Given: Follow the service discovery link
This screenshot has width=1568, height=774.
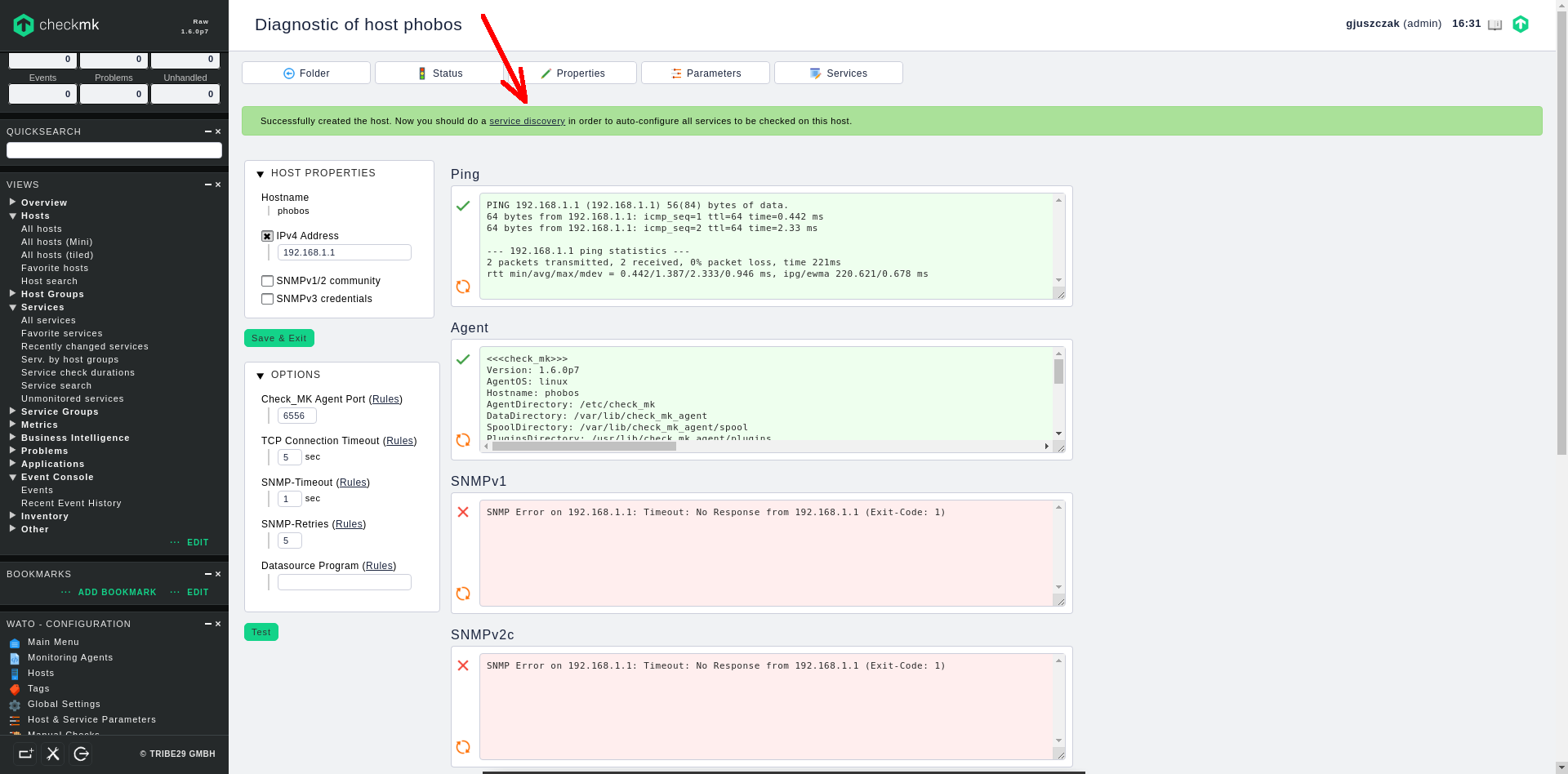Looking at the screenshot, I should [x=527, y=121].
